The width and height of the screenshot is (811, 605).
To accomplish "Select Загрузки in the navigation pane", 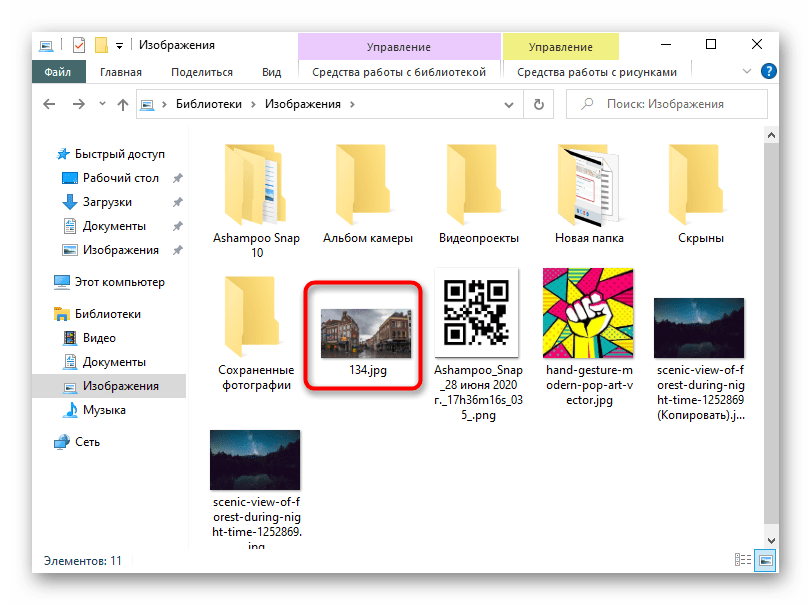I will [x=106, y=202].
